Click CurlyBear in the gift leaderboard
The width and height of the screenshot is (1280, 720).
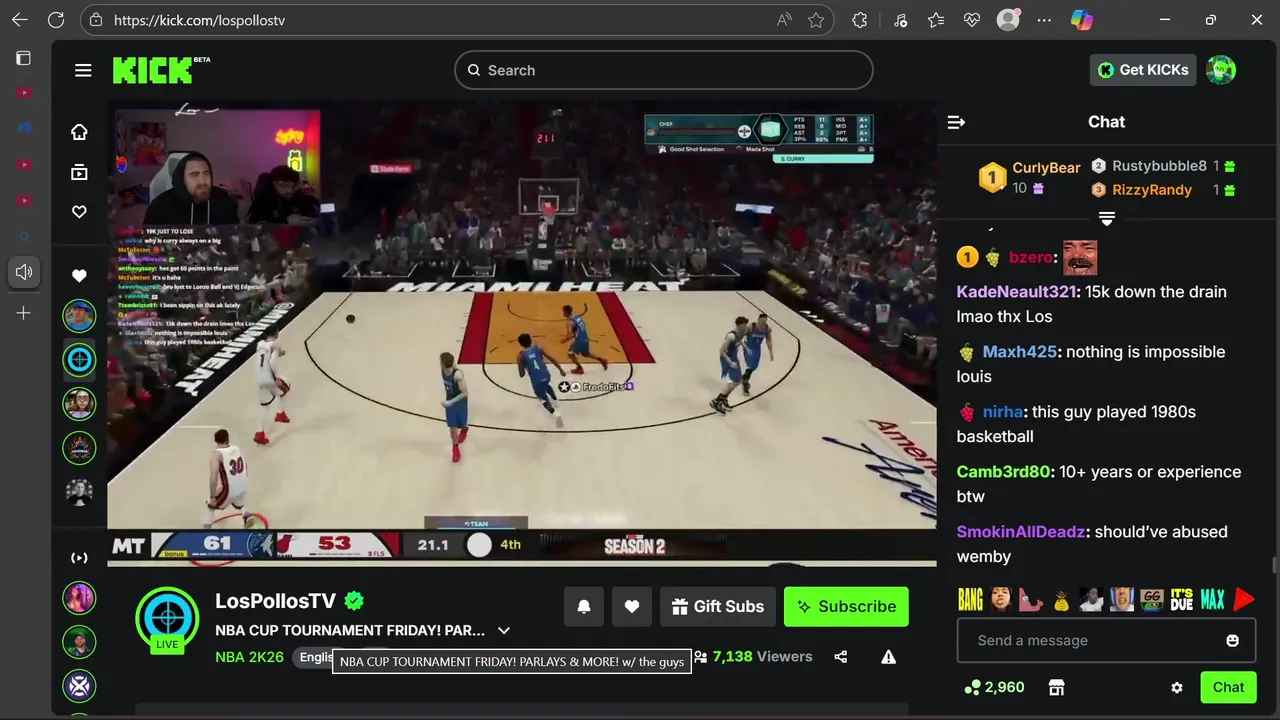click(1046, 168)
